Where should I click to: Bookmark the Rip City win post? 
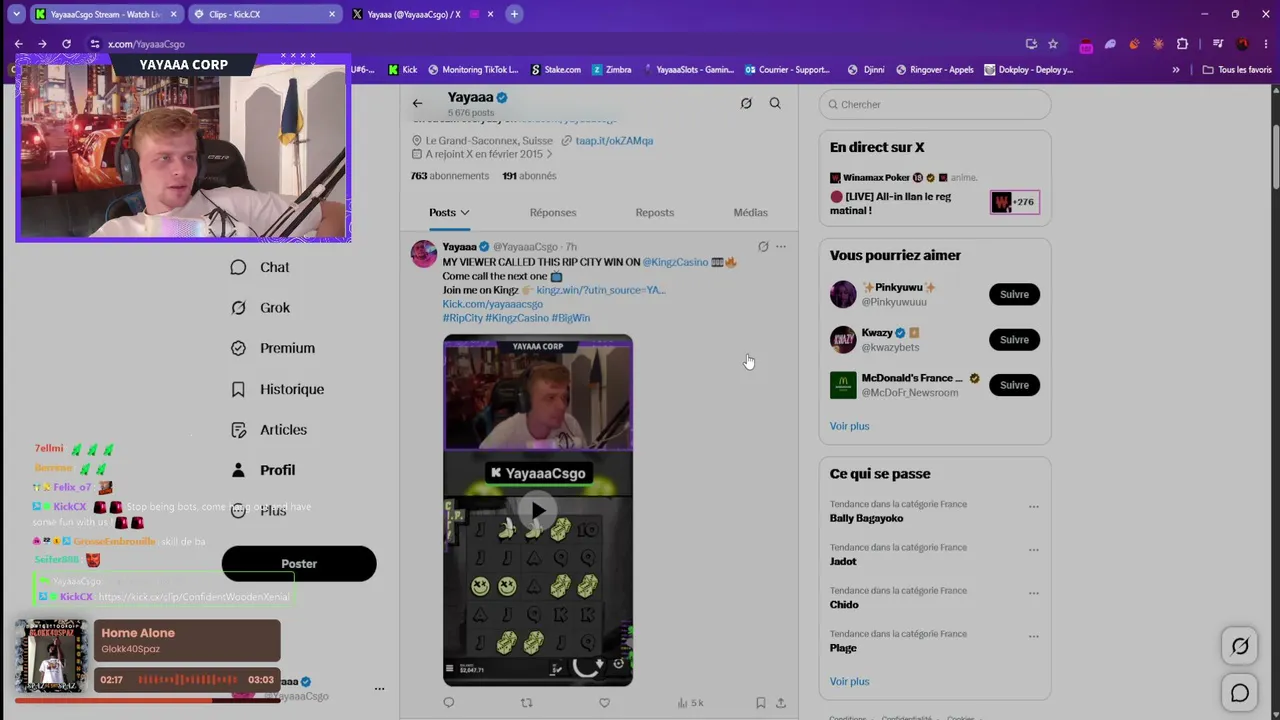click(761, 703)
